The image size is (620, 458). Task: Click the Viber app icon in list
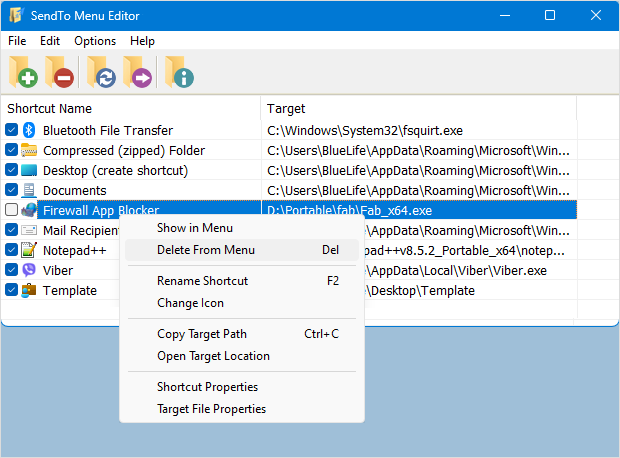click(29, 270)
